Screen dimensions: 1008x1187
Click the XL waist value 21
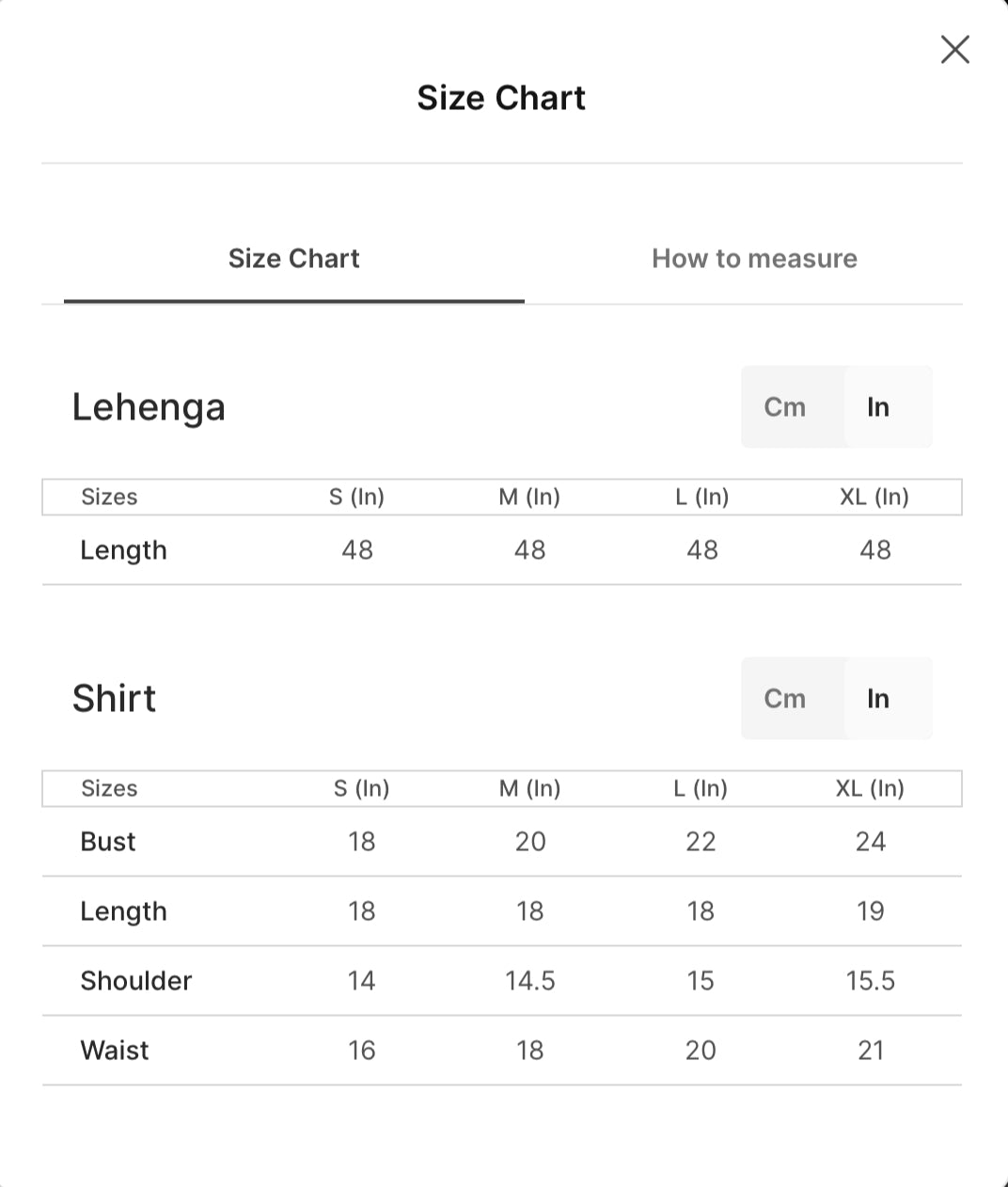click(x=871, y=1051)
